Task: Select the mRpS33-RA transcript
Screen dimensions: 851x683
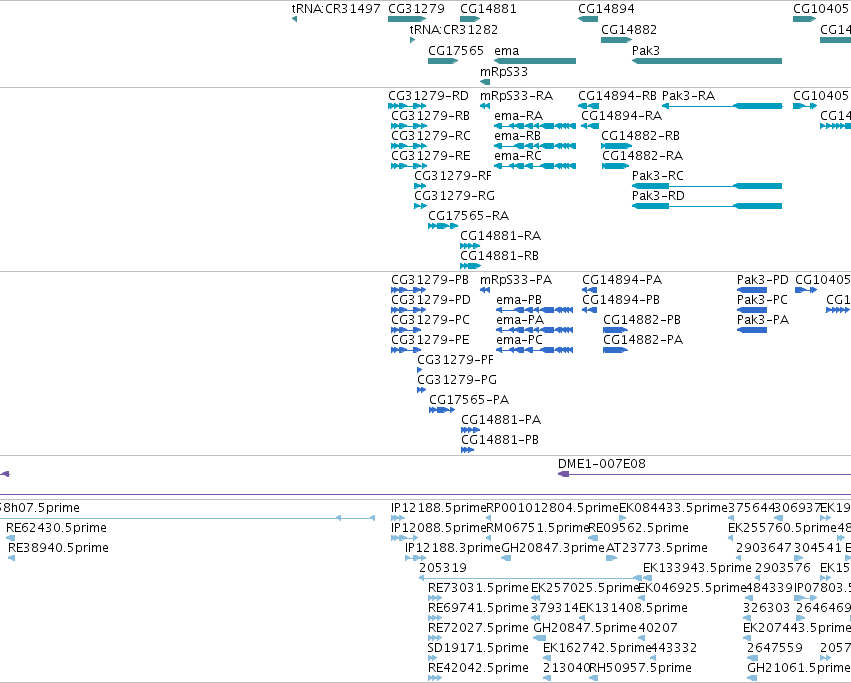Action: [485, 106]
